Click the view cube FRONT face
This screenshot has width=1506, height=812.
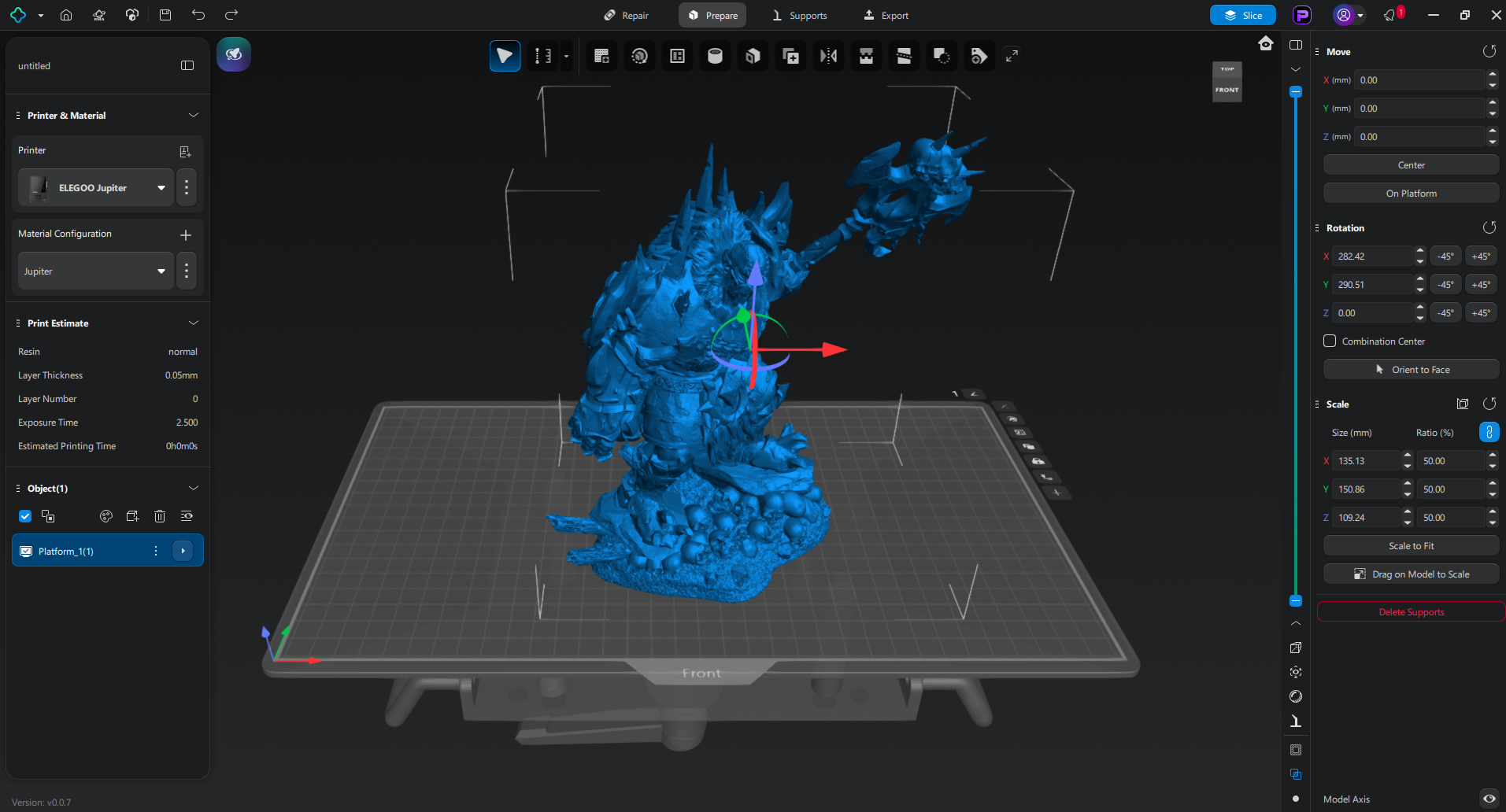[x=1227, y=90]
